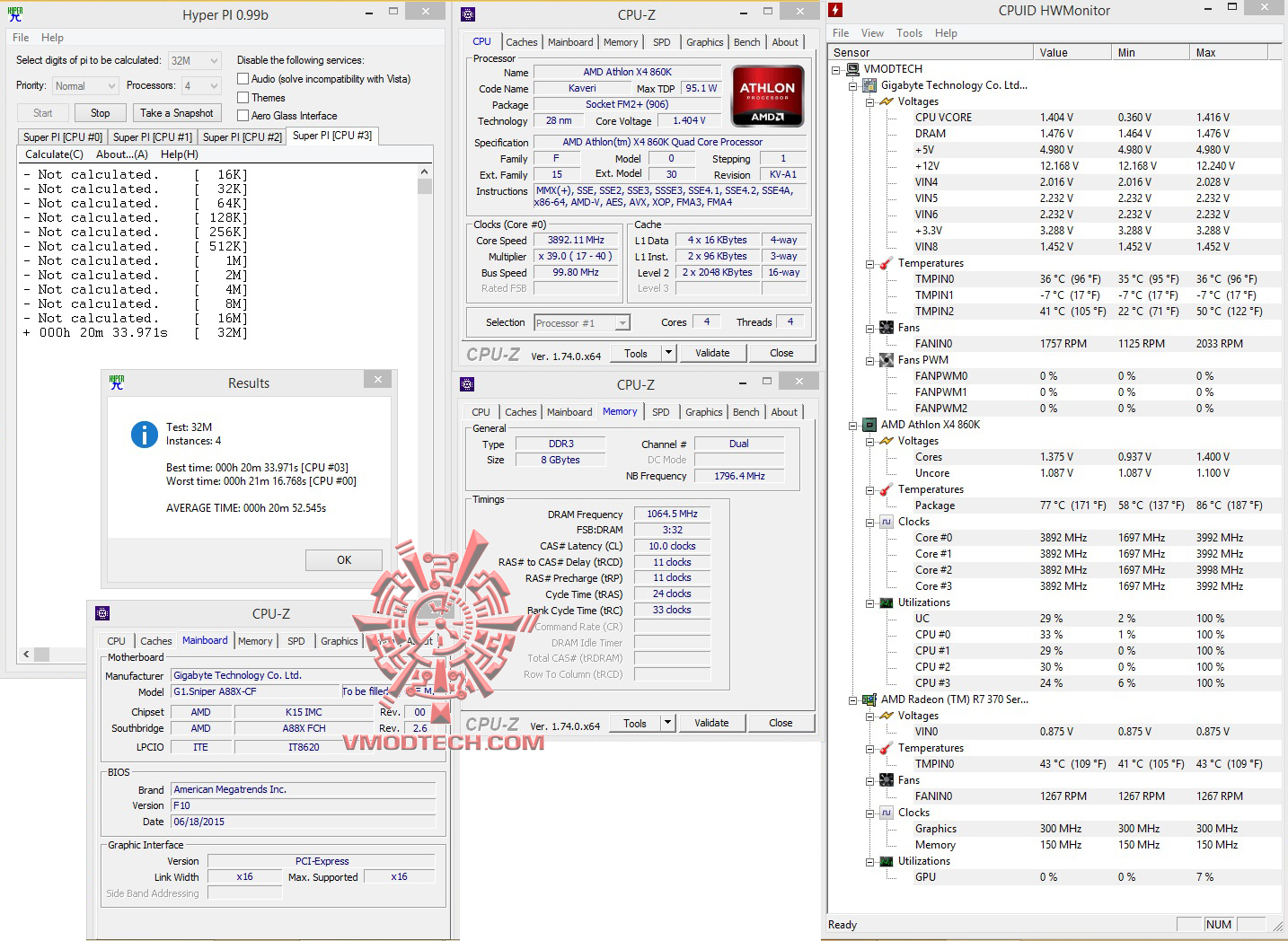1288x941 pixels.
Task: Click the Radeon Voltages icon in HWMonitor
Action: pyautogui.click(x=886, y=716)
